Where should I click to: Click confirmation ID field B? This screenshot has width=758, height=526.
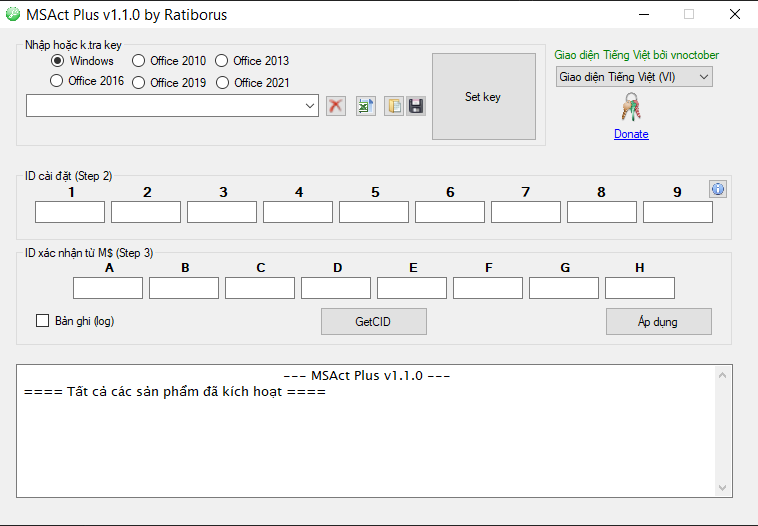pyautogui.click(x=184, y=288)
